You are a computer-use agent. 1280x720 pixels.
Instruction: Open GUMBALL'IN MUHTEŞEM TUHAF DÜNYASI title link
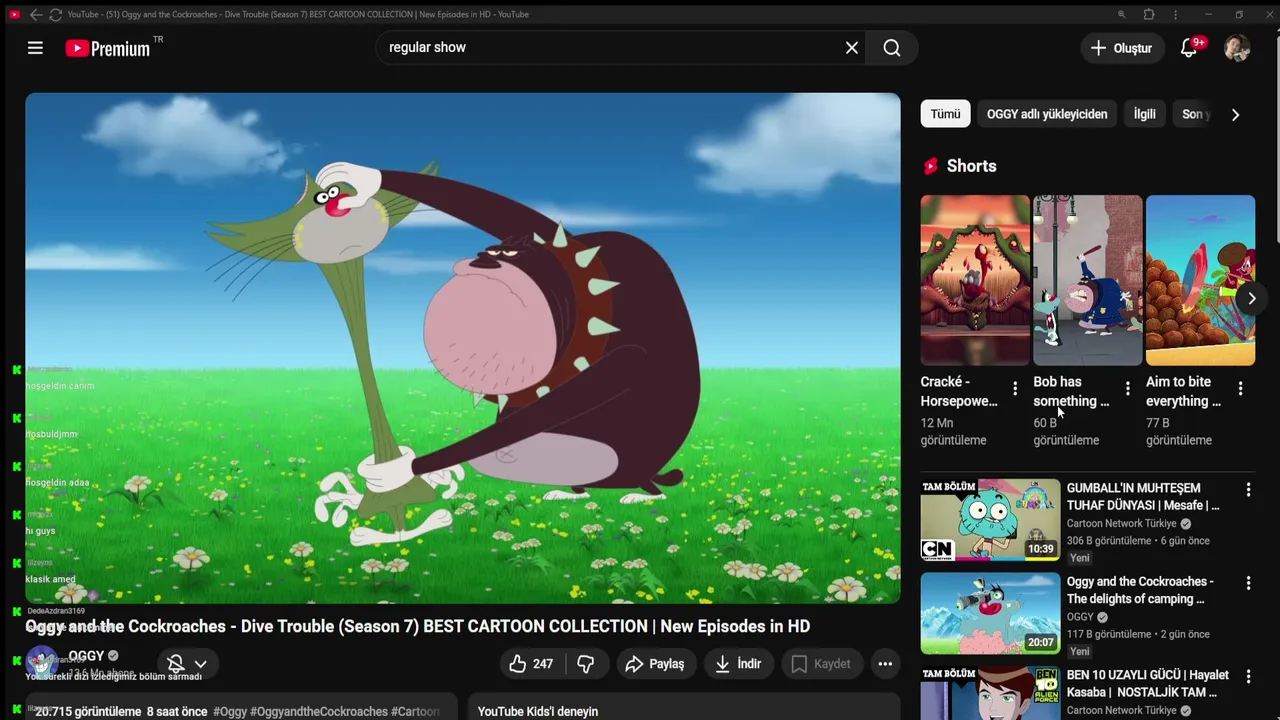point(1143,497)
